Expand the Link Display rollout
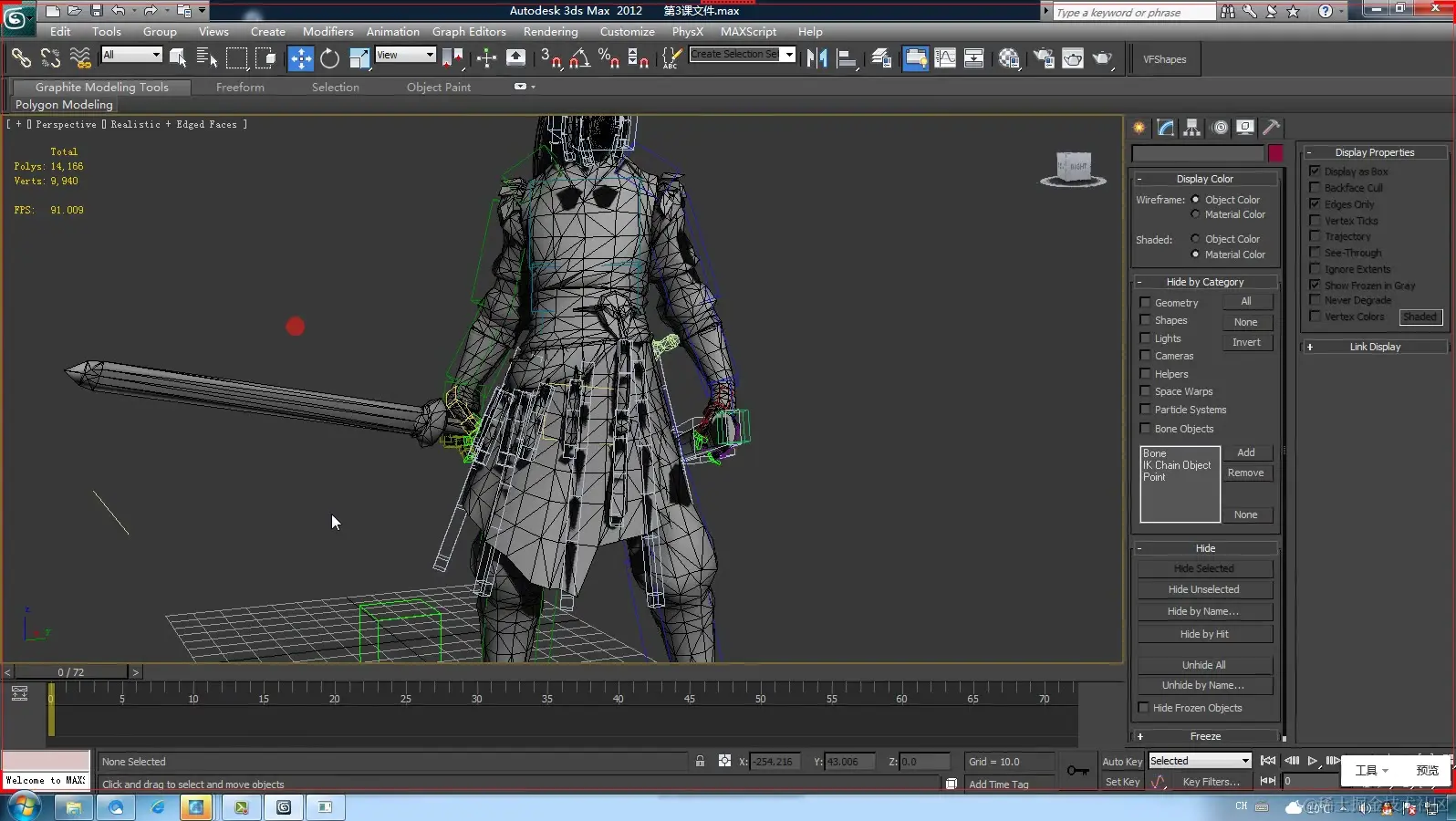Viewport: 1456px width, 821px height. pyautogui.click(x=1374, y=347)
